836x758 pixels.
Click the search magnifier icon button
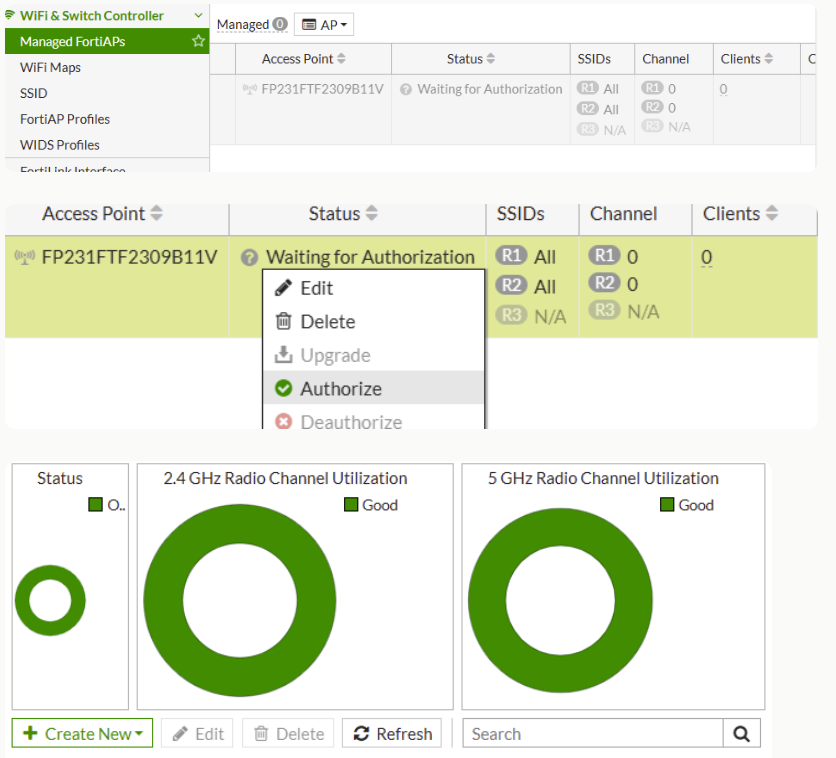click(x=741, y=733)
